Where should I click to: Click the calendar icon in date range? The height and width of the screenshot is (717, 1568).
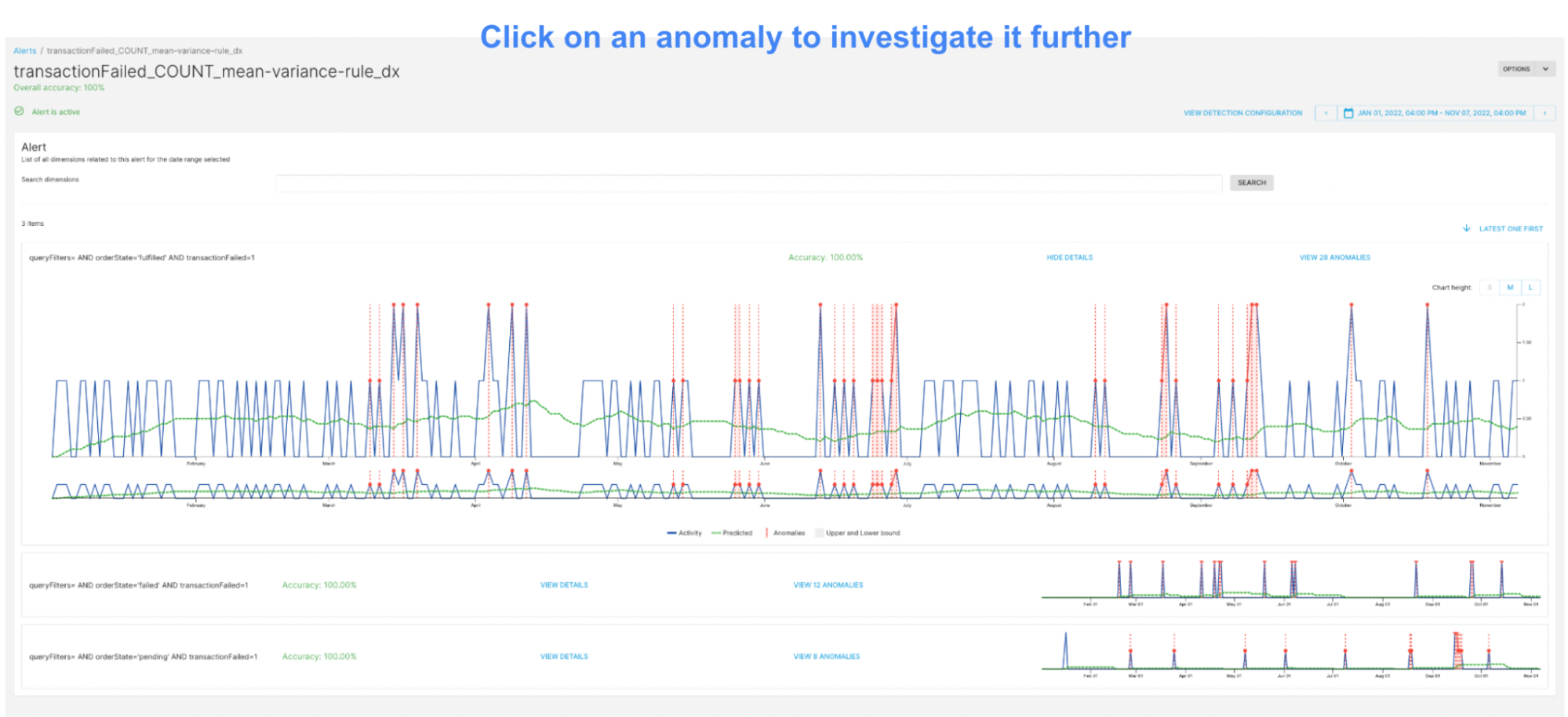point(1348,113)
